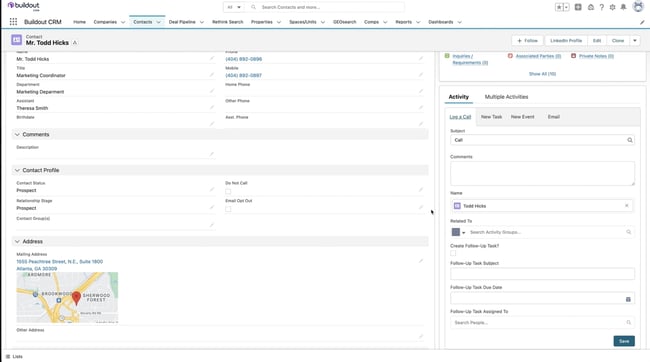
Task: Collapse the Comments section
Action: click(x=17, y=134)
